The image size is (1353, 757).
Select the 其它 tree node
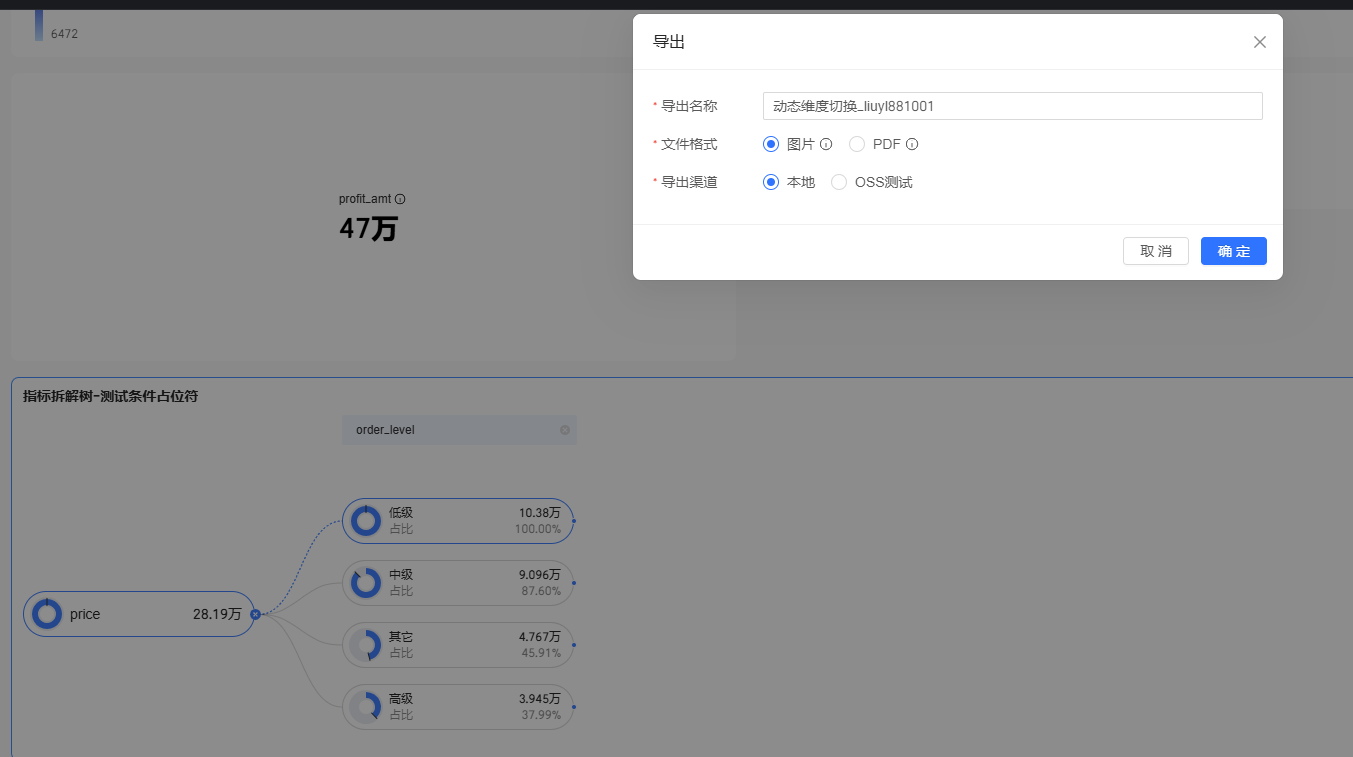click(458, 645)
